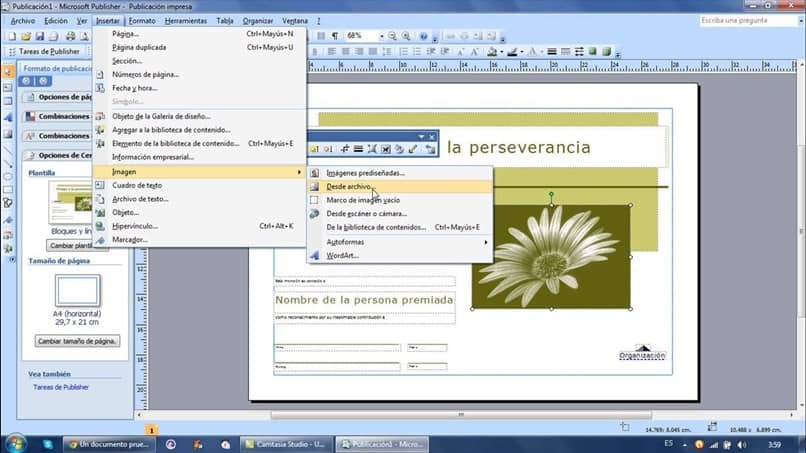Click Decrease indent icon
Viewport: 806px width, 453px height.
click(431, 51)
